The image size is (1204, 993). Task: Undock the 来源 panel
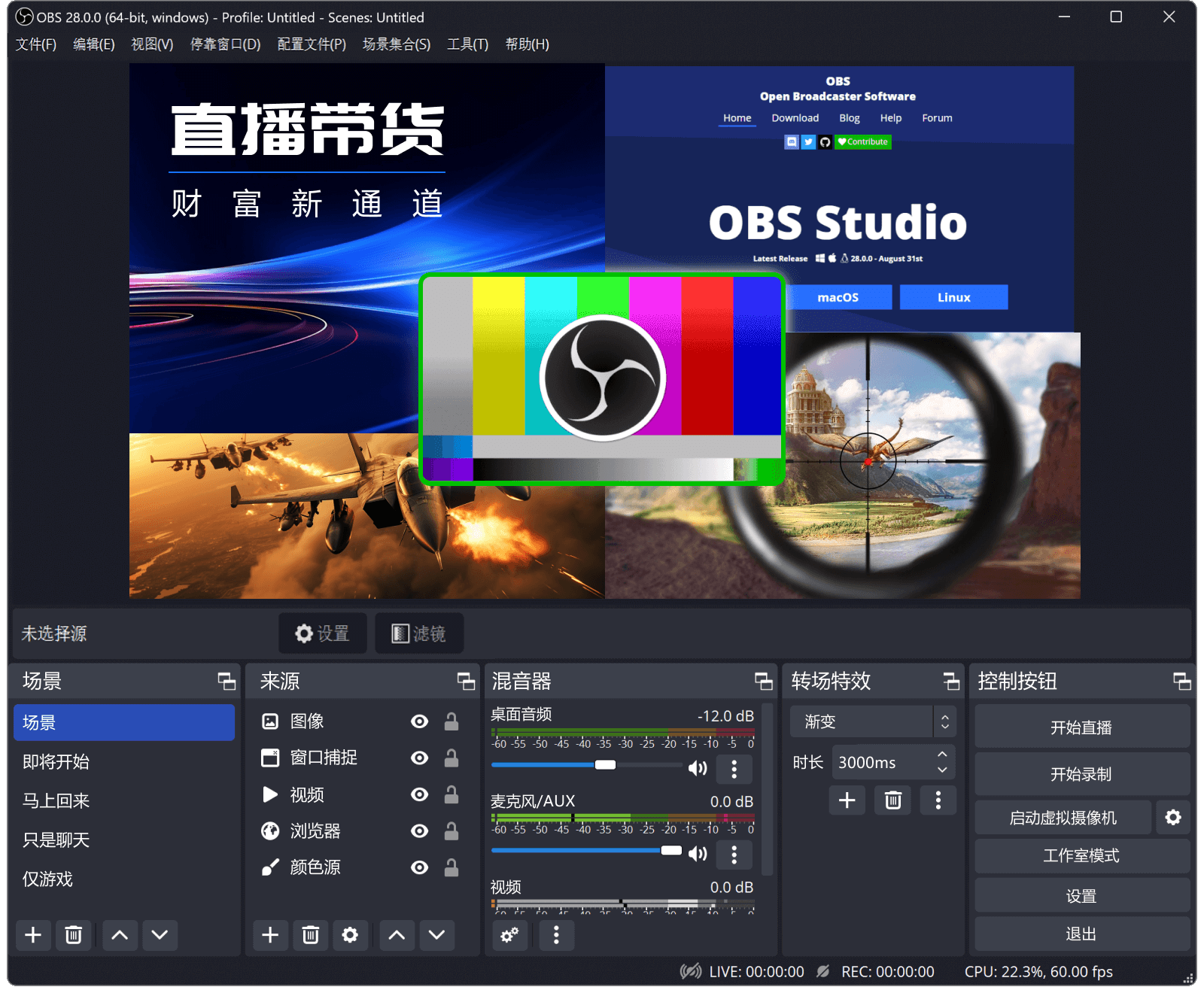tap(466, 682)
